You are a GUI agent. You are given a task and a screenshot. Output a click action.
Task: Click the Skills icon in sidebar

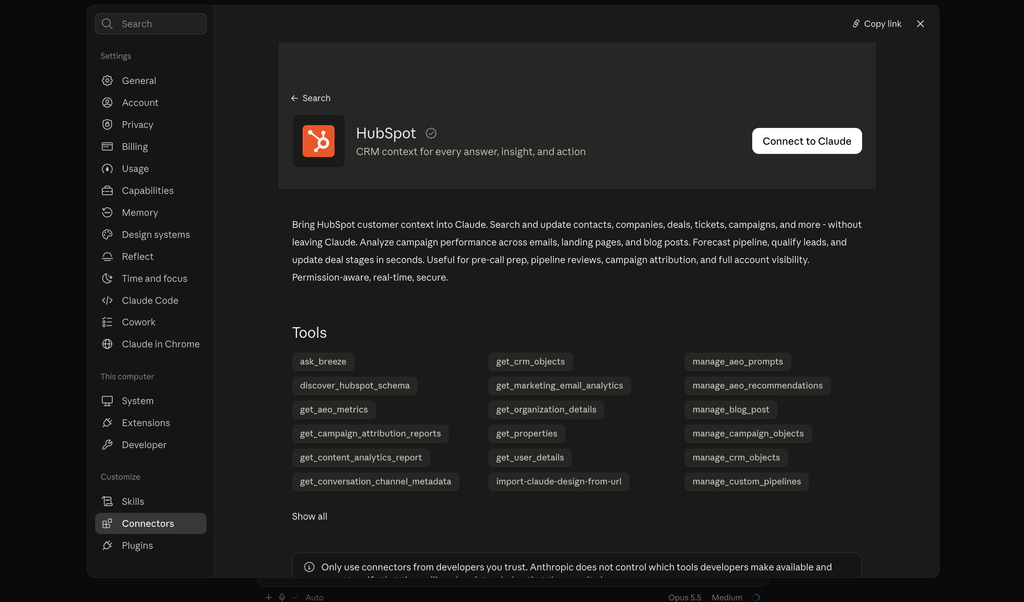107,501
